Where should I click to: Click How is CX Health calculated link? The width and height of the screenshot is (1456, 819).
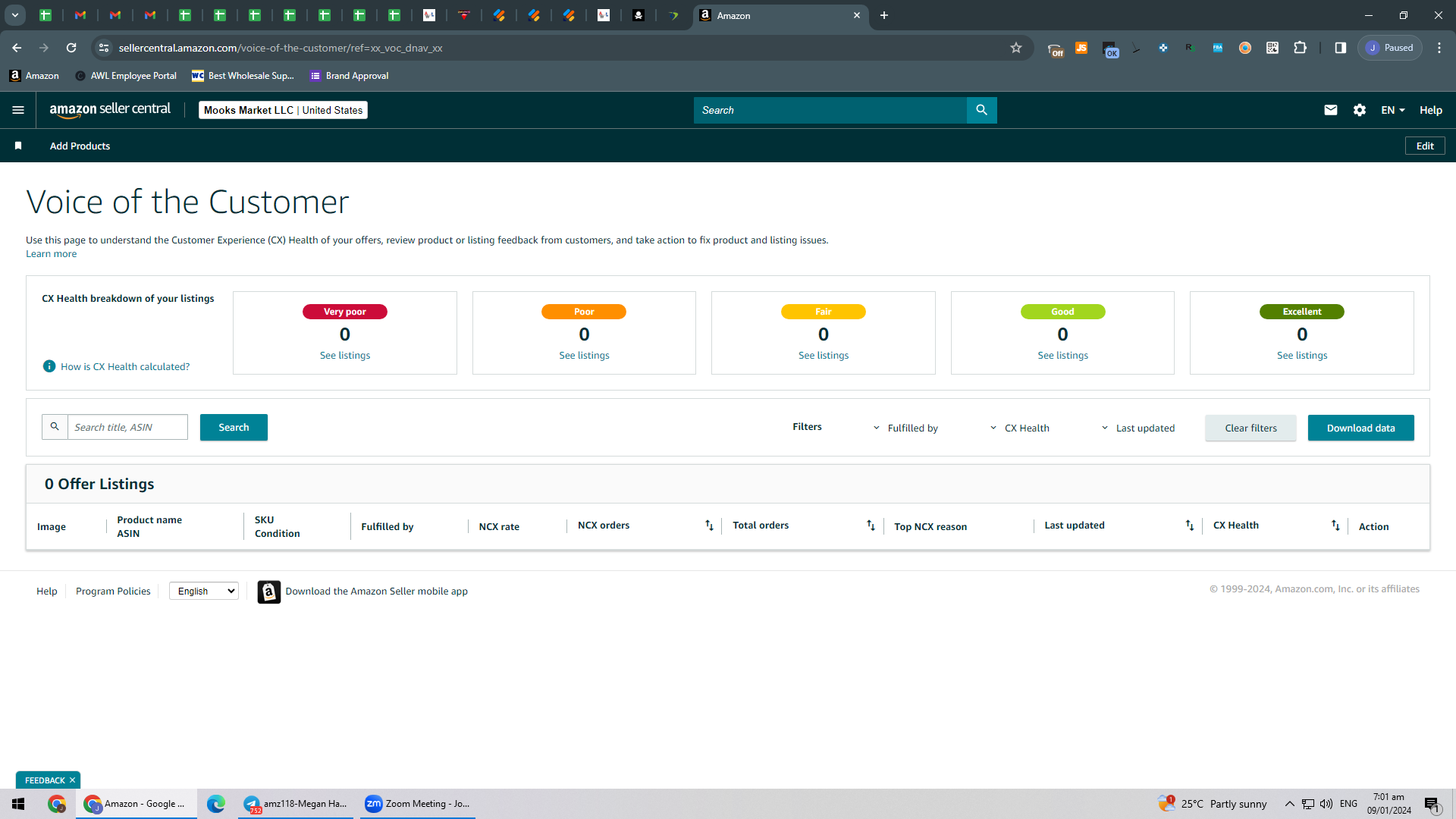[125, 366]
